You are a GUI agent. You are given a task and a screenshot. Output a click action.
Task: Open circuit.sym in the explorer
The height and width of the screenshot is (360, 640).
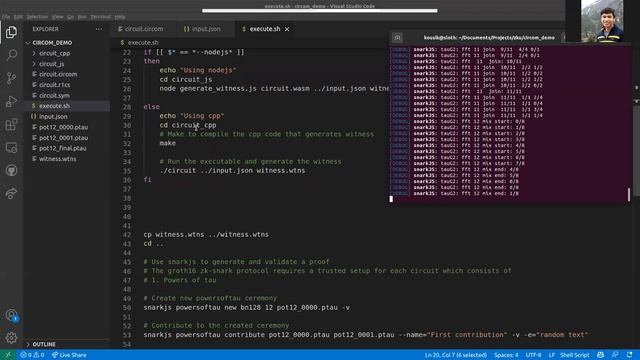point(54,96)
